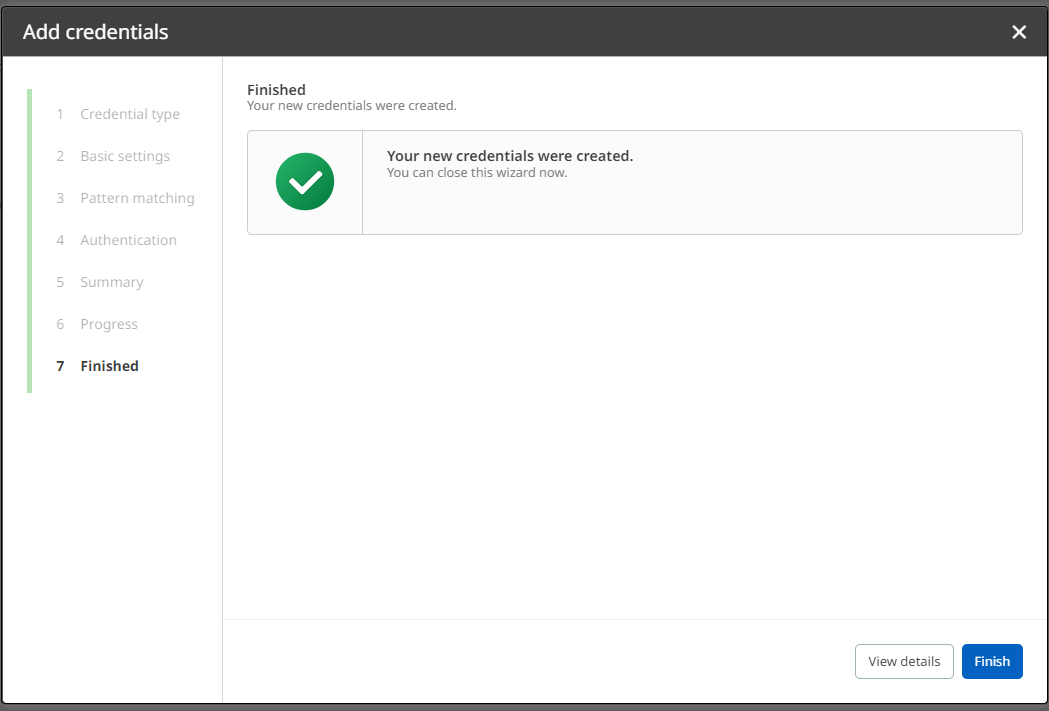Click the Finished heading above the message

coord(276,90)
